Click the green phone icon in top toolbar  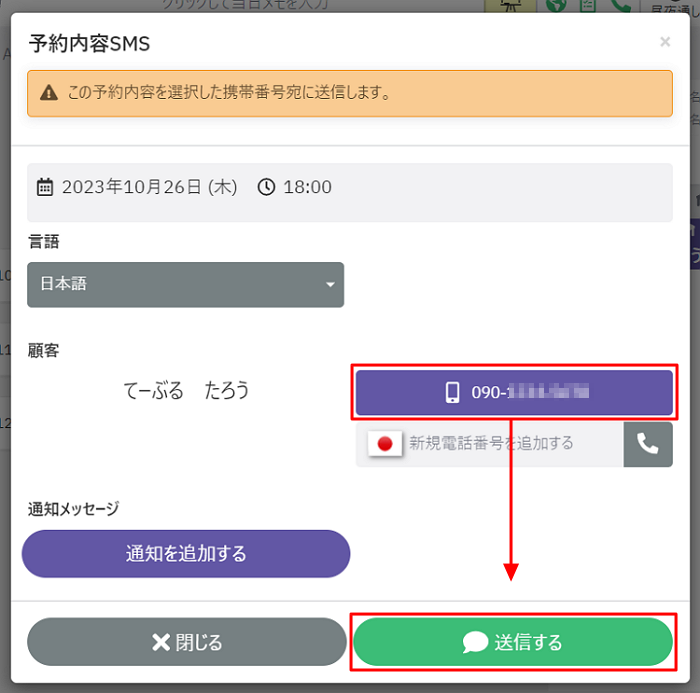tap(620, 5)
